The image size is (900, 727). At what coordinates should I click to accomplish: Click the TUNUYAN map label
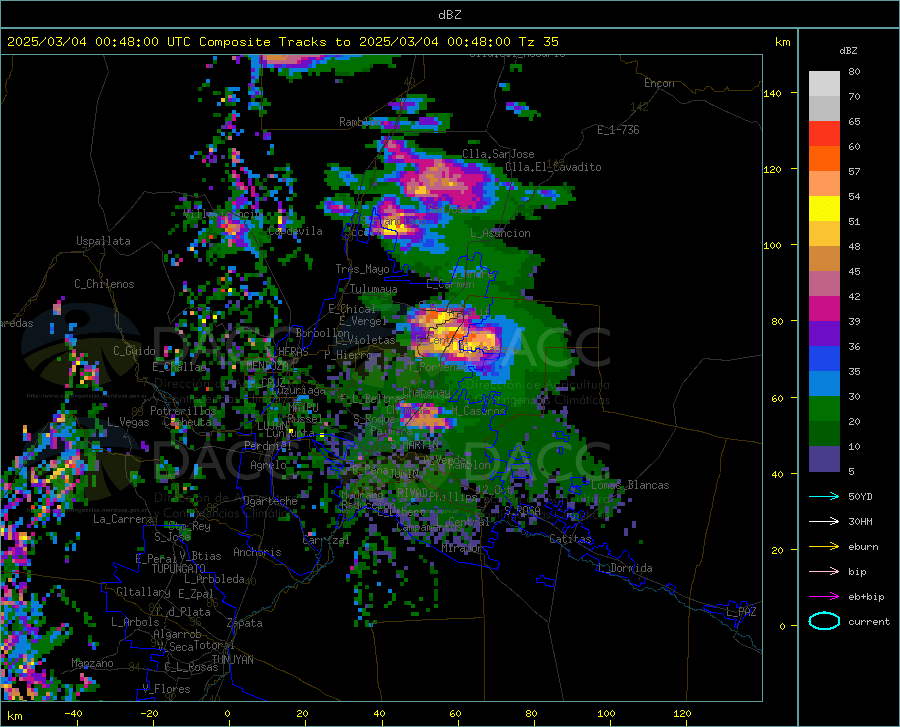[232, 660]
